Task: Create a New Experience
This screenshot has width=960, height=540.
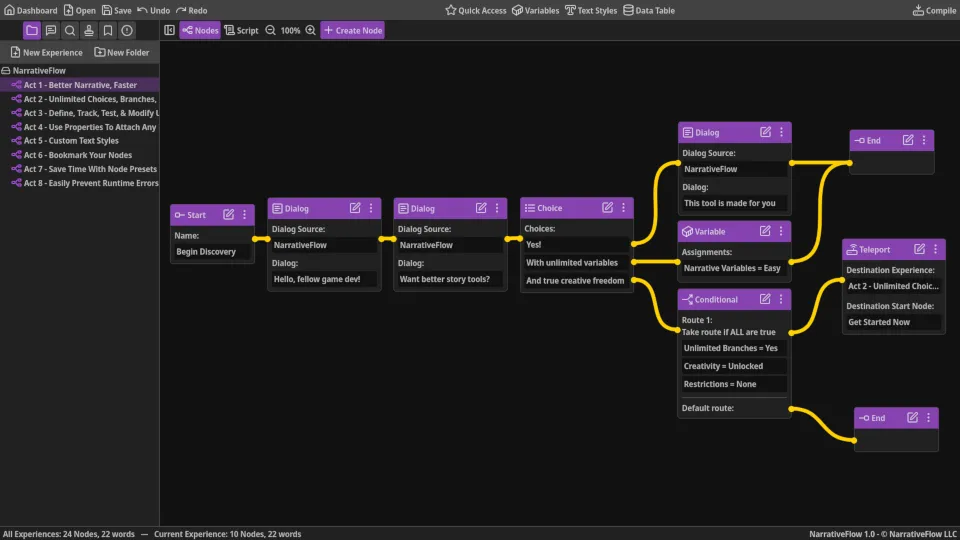Action: [x=47, y=52]
